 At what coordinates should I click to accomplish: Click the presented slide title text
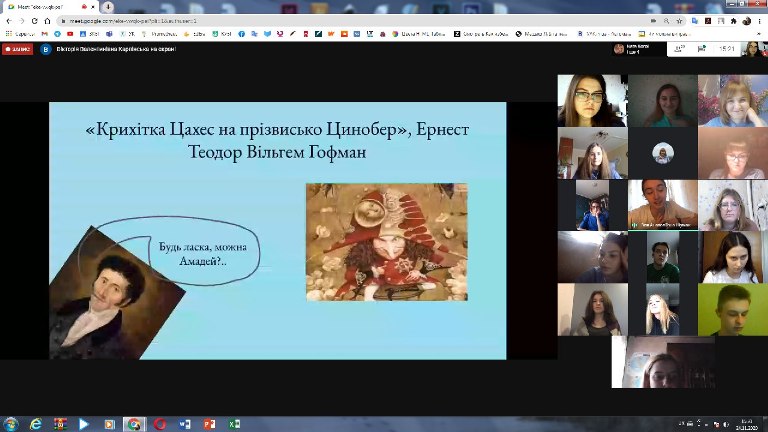[x=277, y=141]
